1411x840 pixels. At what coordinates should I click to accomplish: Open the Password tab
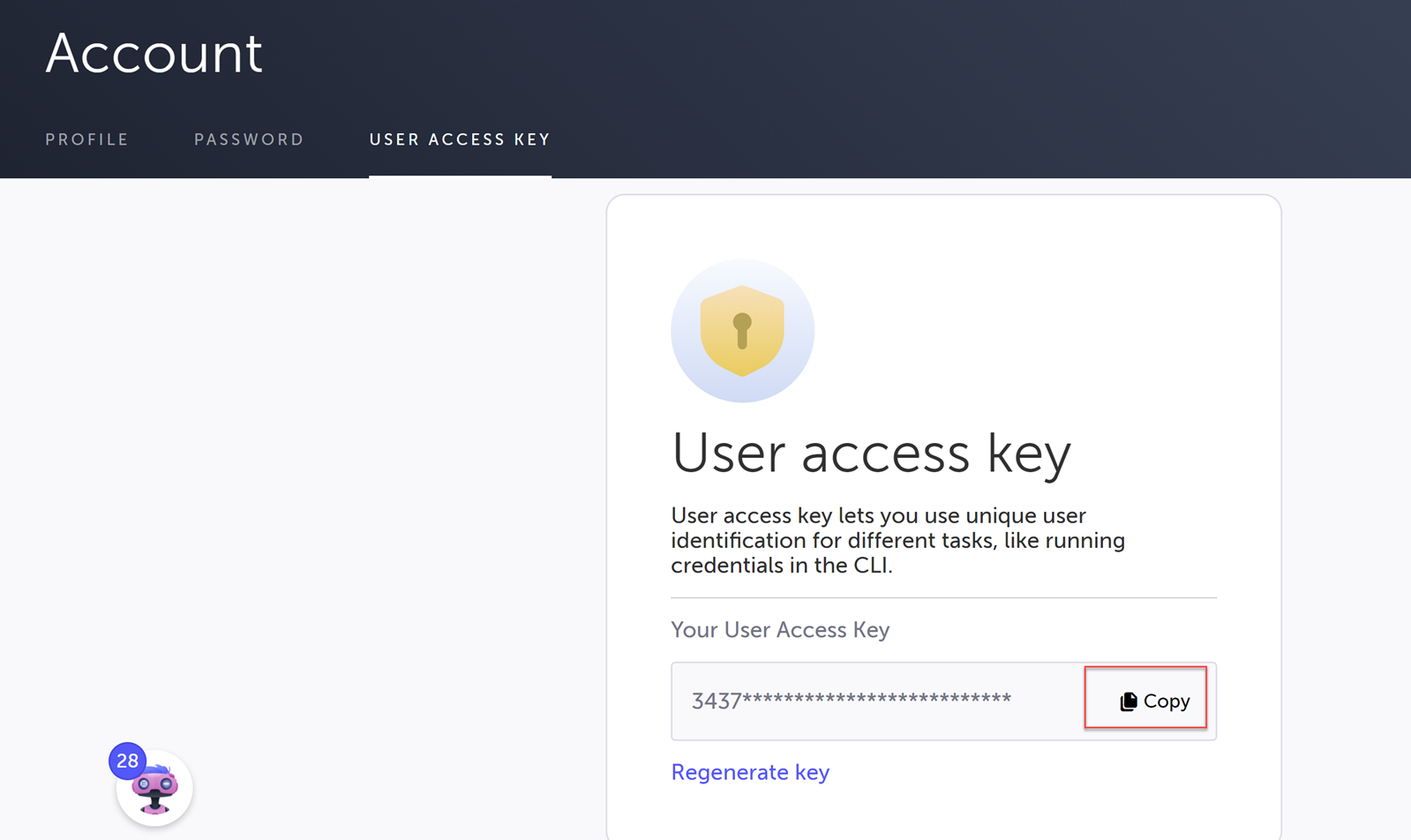(x=249, y=139)
